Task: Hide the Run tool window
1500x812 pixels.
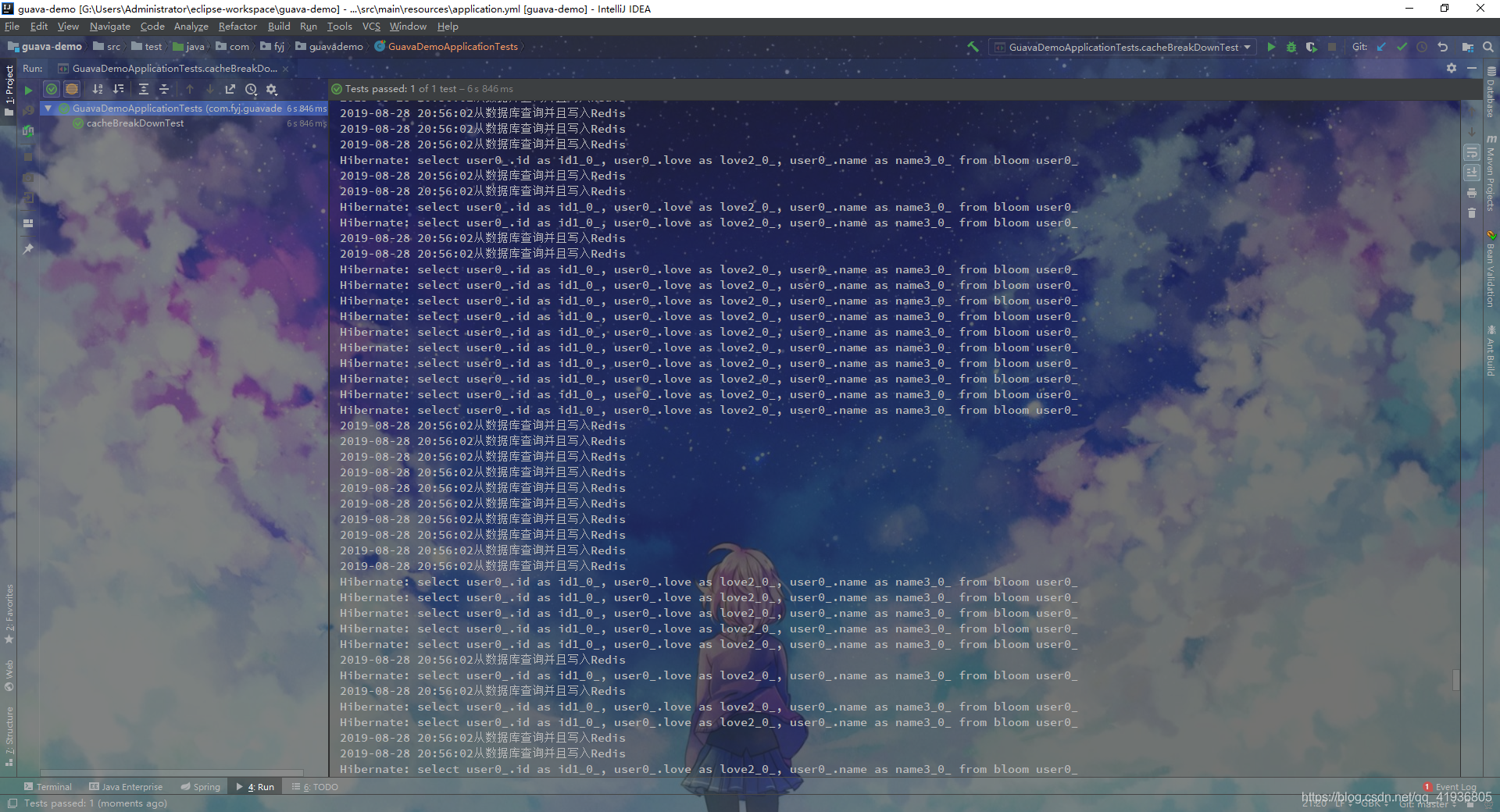Action: pos(1472,68)
